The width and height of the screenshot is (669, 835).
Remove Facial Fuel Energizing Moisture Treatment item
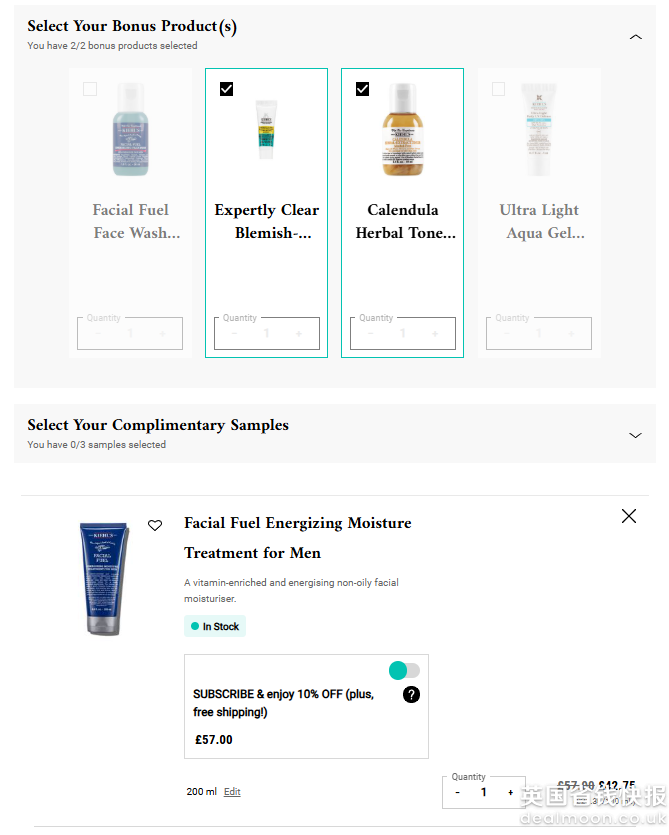click(x=628, y=516)
